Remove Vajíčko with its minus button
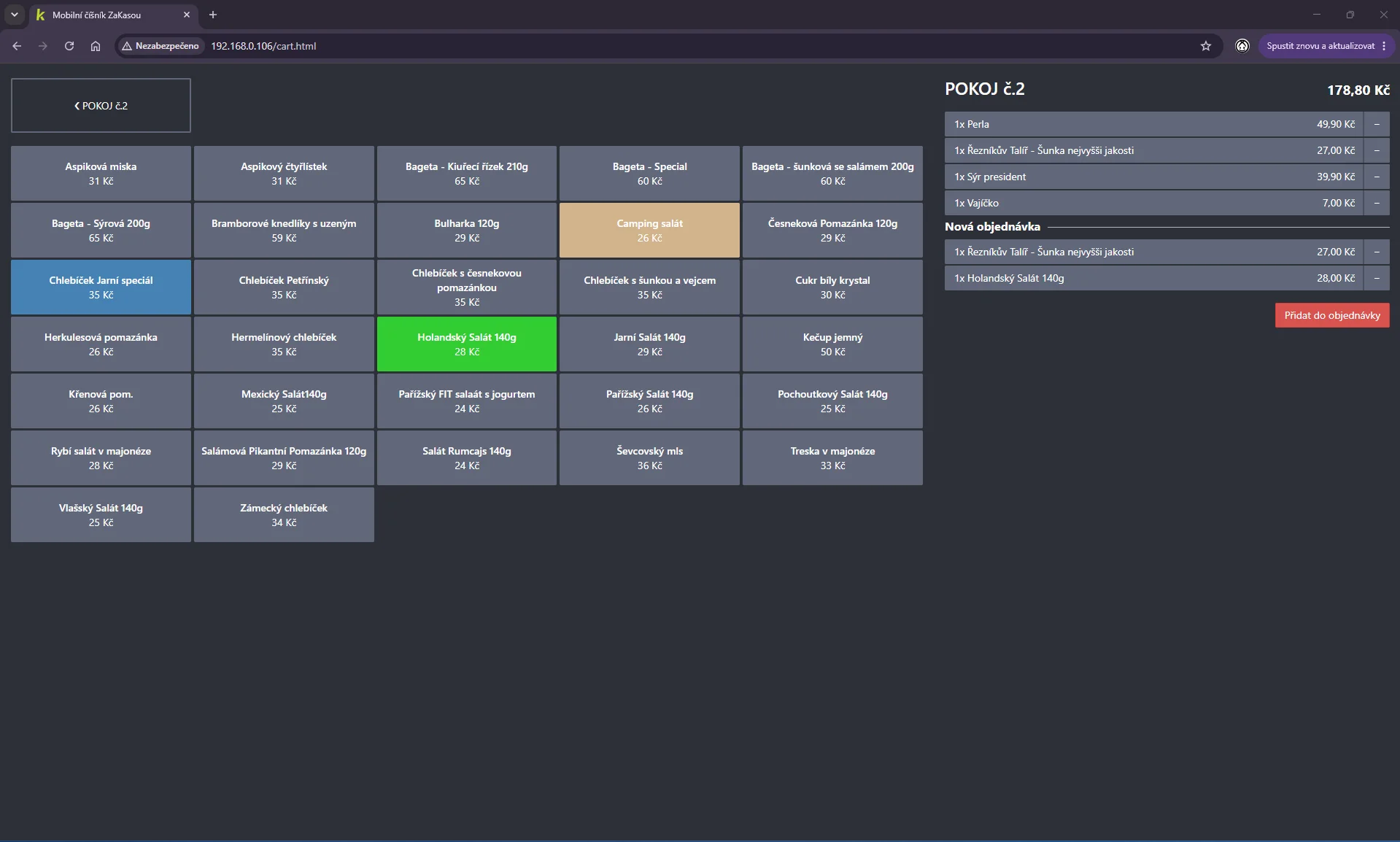Screen dimensions: 1400x842 pyautogui.click(x=1377, y=203)
